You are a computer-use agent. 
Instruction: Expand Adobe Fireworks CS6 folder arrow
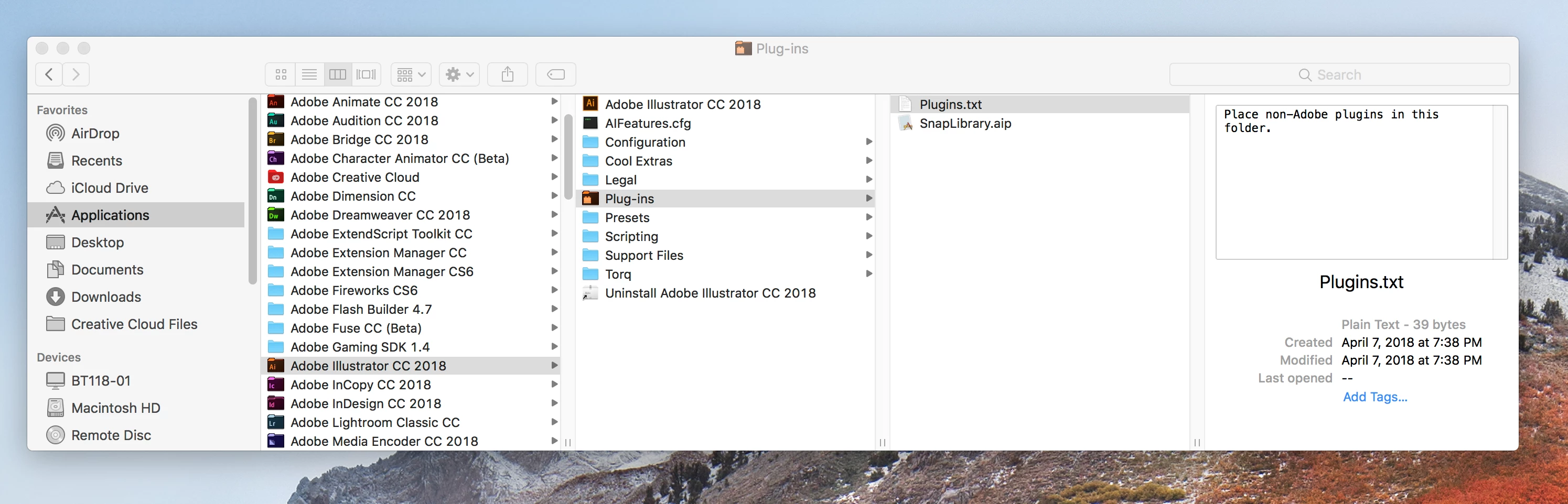tap(554, 290)
